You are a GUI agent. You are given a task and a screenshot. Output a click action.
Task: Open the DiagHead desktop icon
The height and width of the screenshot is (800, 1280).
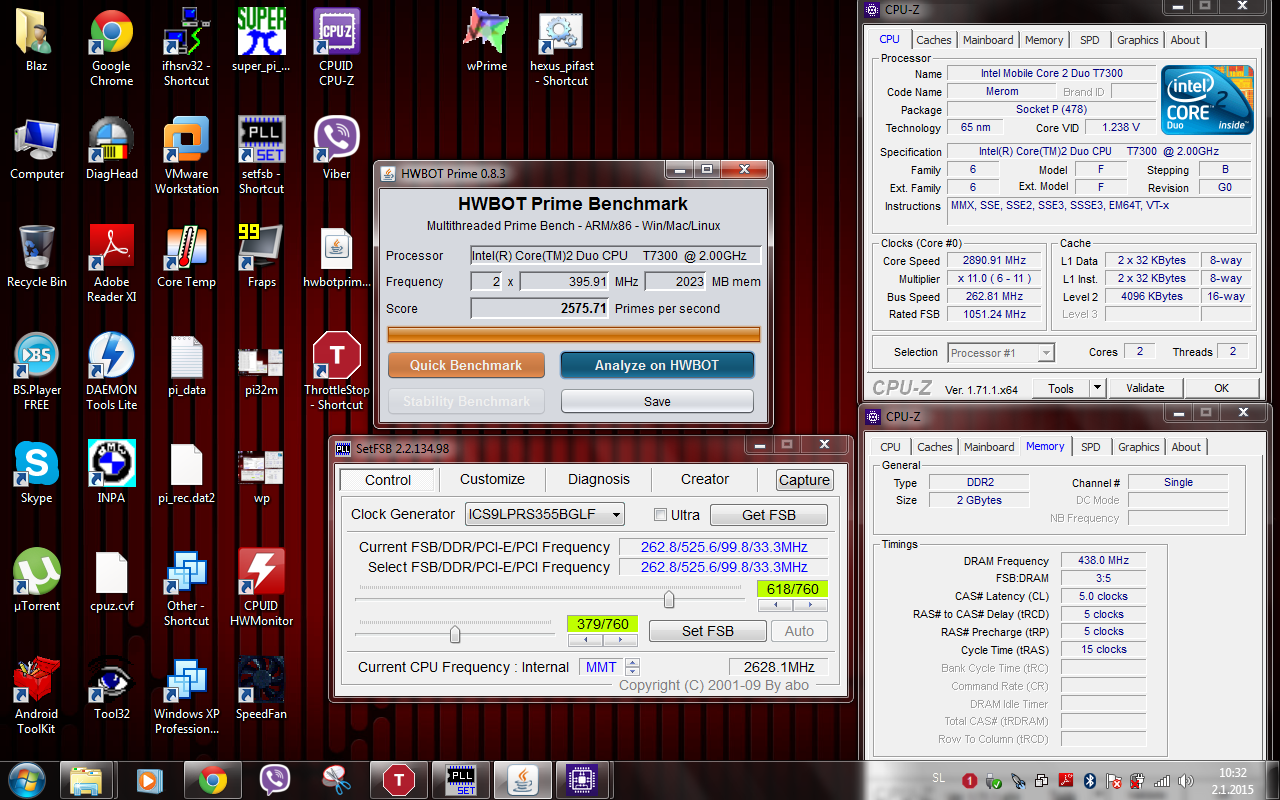111,148
